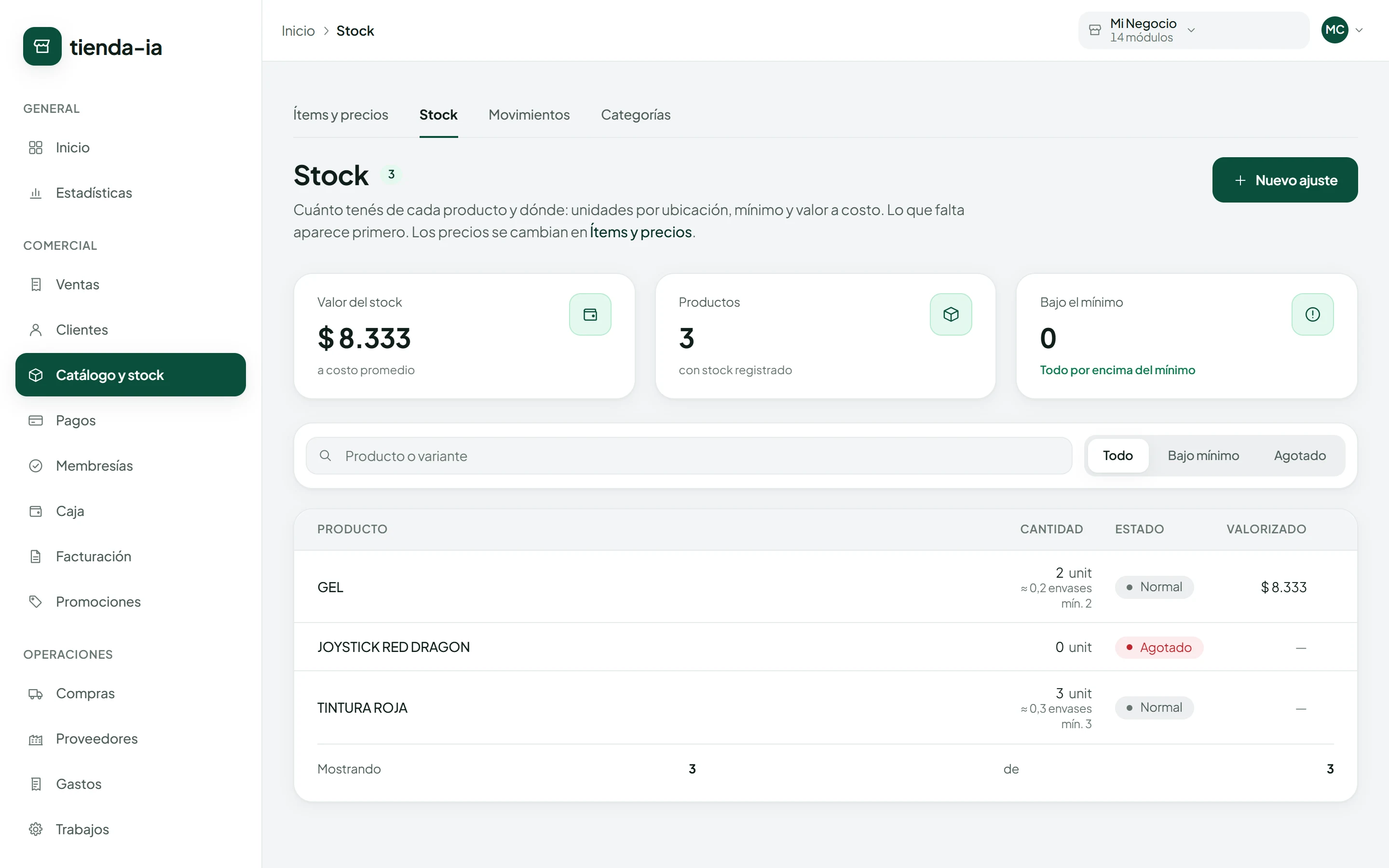Click the tienda-ia store logo icon

click(x=42, y=46)
